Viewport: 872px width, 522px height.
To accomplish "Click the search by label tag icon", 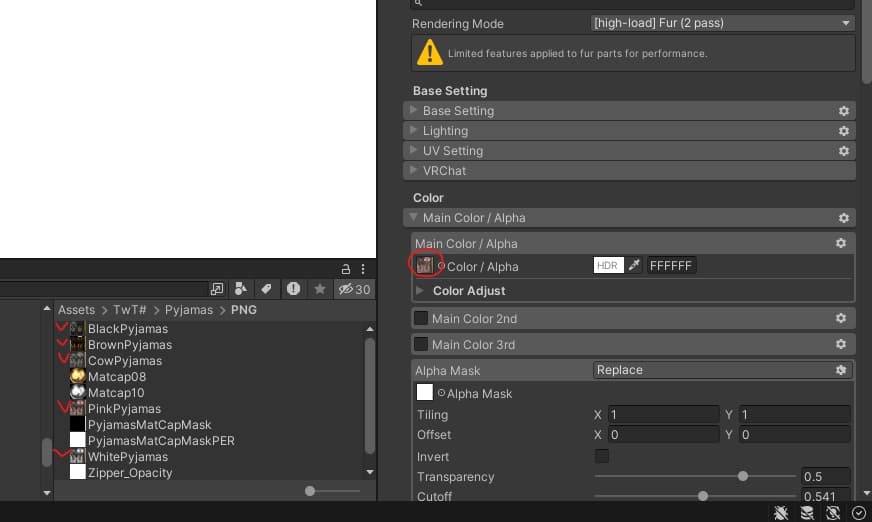I will [x=266, y=289].
